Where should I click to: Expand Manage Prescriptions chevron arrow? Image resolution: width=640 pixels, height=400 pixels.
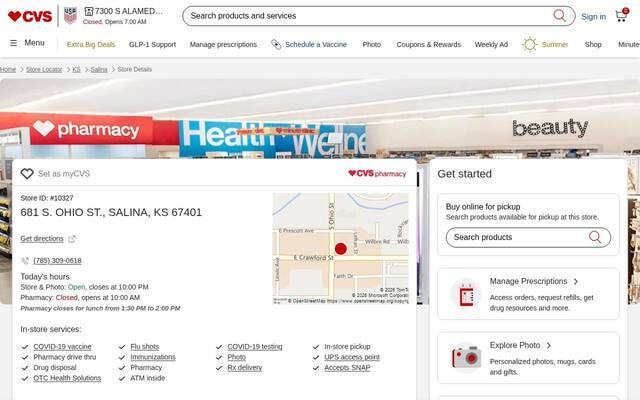pyautogui.click(x=576, y=282)
